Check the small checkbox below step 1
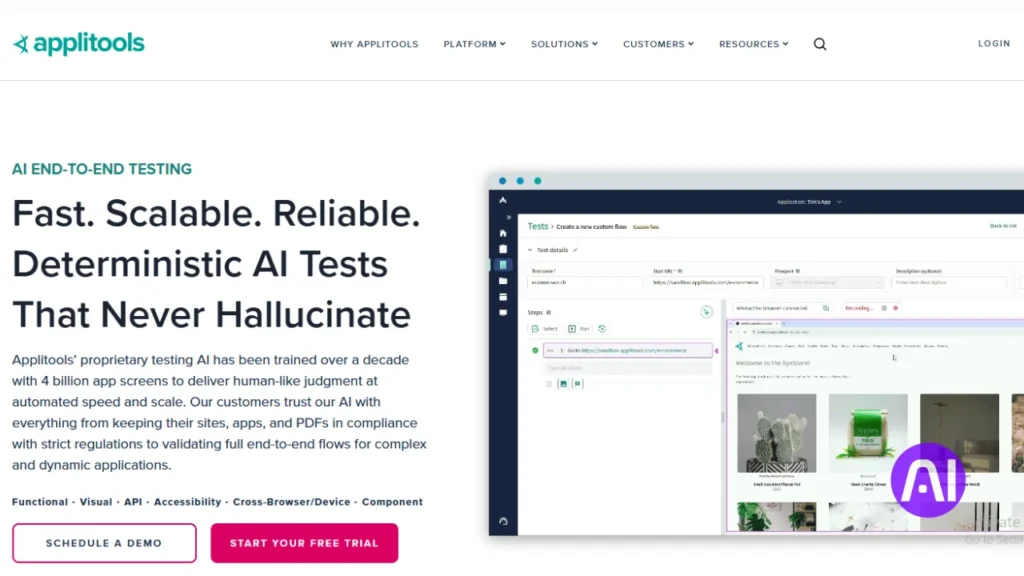Viewport: 1024px width, 576px height. click(x=547, y=384)
